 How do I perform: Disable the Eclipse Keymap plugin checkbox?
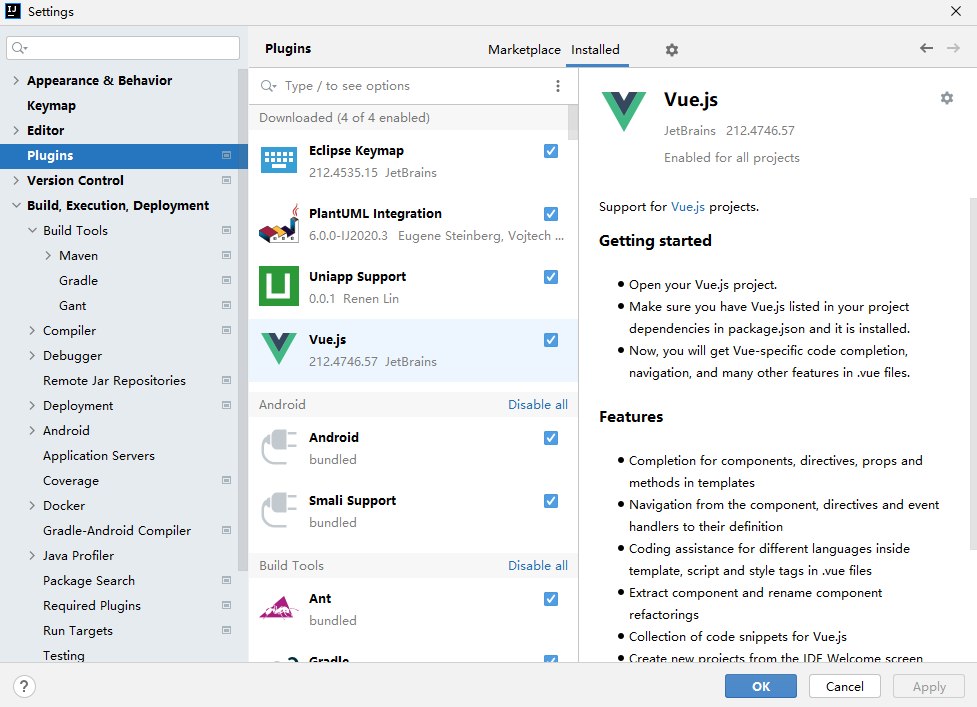(x=551, y=151)
